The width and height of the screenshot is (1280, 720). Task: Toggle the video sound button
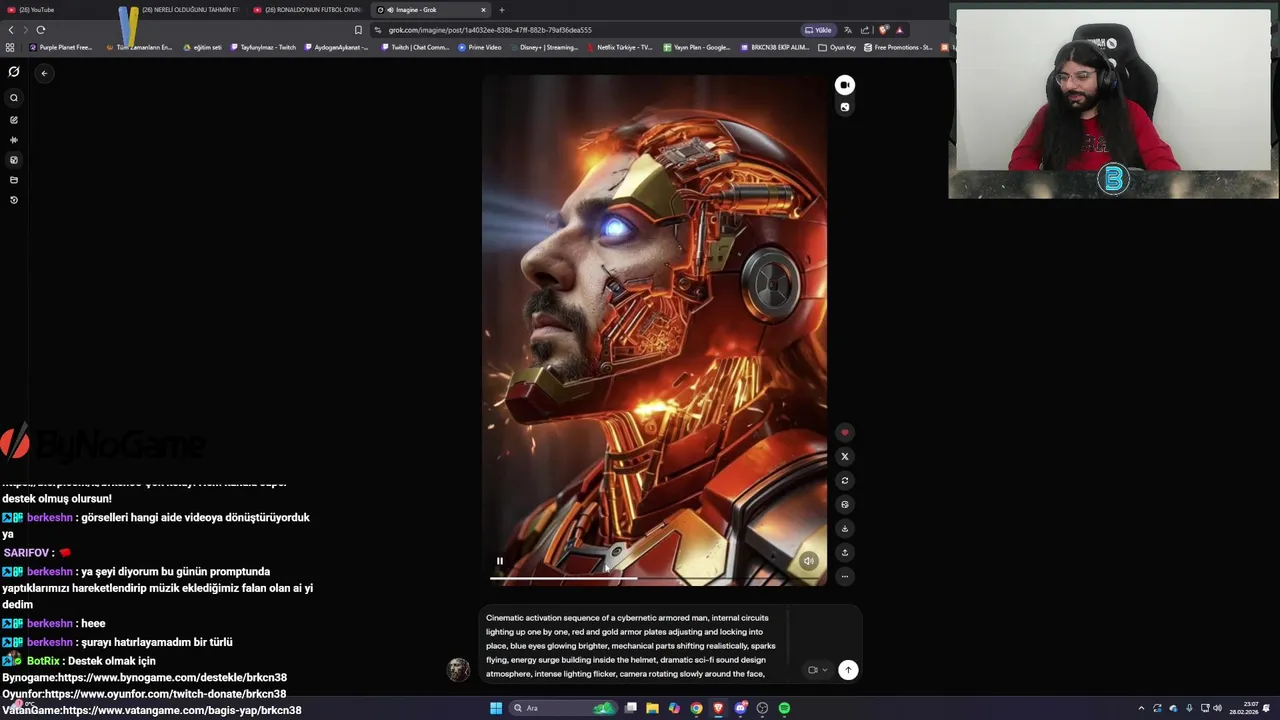pos(809,561)
